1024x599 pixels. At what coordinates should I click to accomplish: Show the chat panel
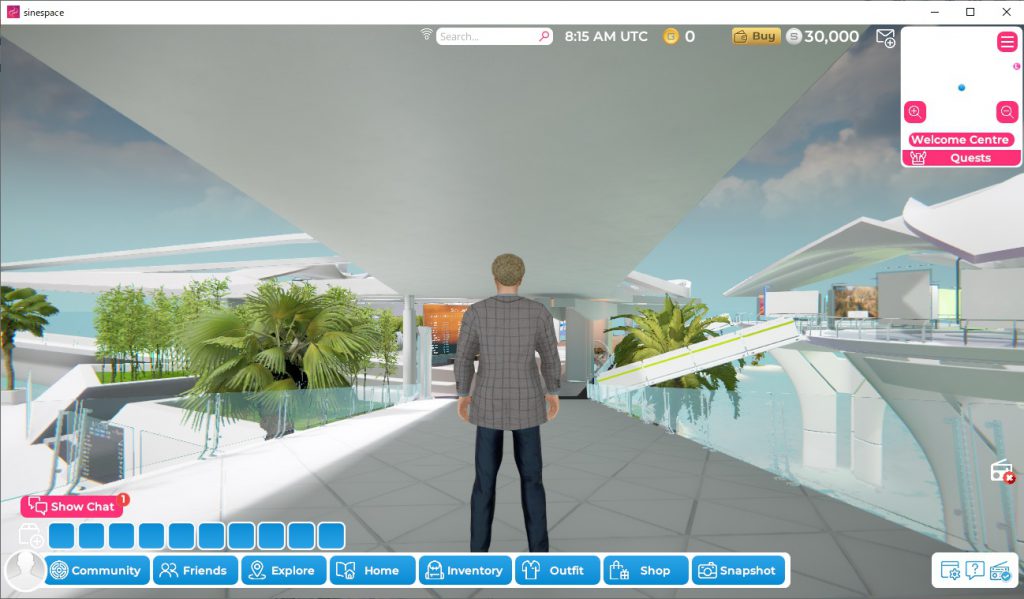(x=72, y=506)
